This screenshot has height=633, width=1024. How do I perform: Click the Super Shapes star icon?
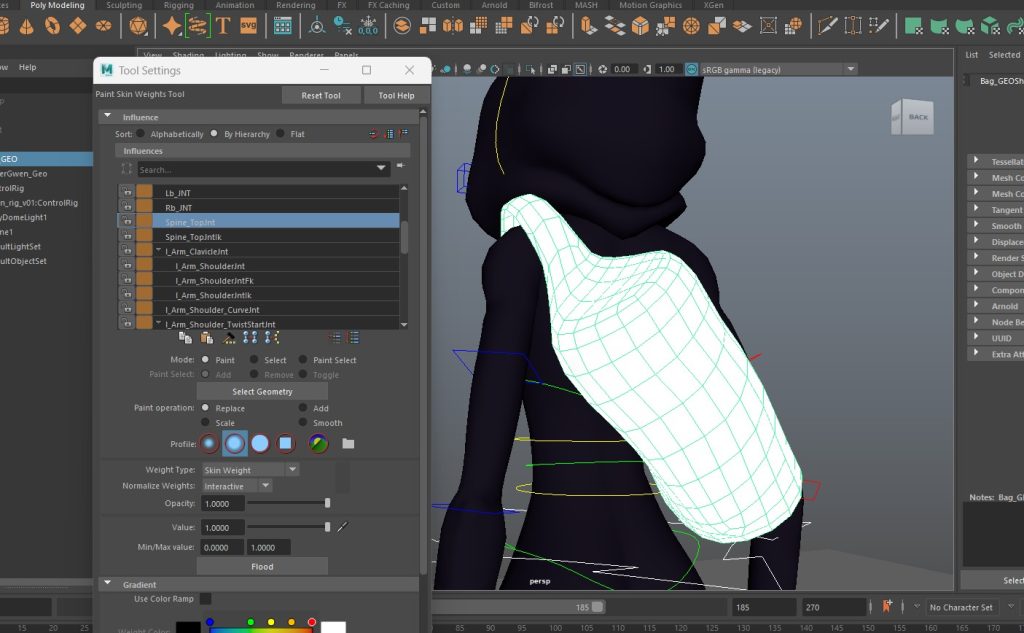[172, 26]
